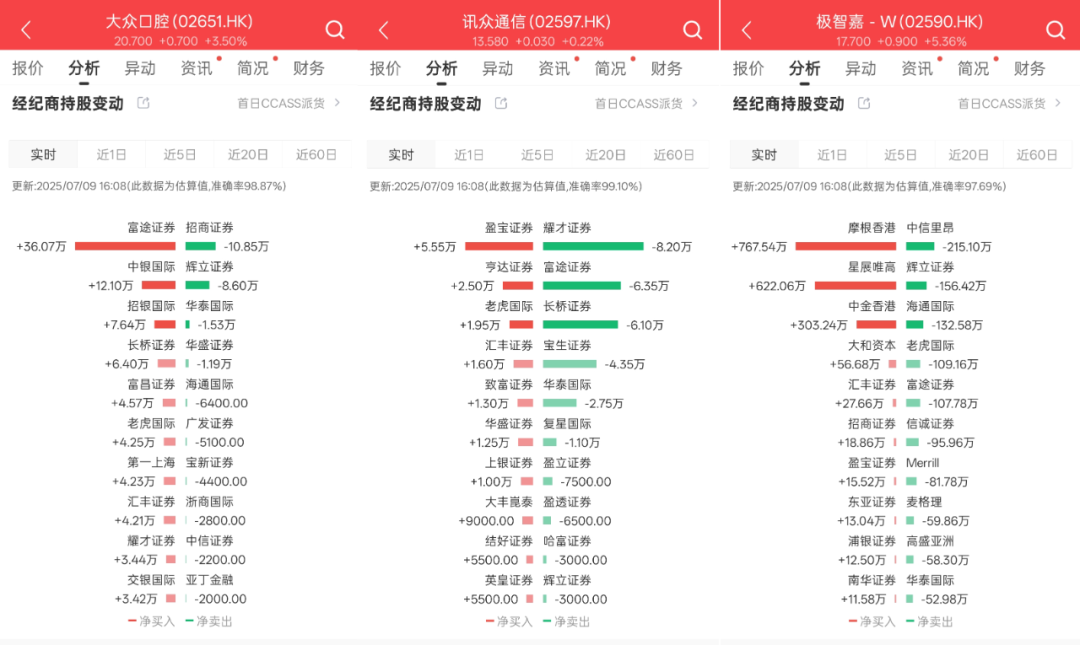Click 大众口腔 update timestamp with 98.87% accuracy
Viewport: 1080px width, 645px height.
(149, 186)
